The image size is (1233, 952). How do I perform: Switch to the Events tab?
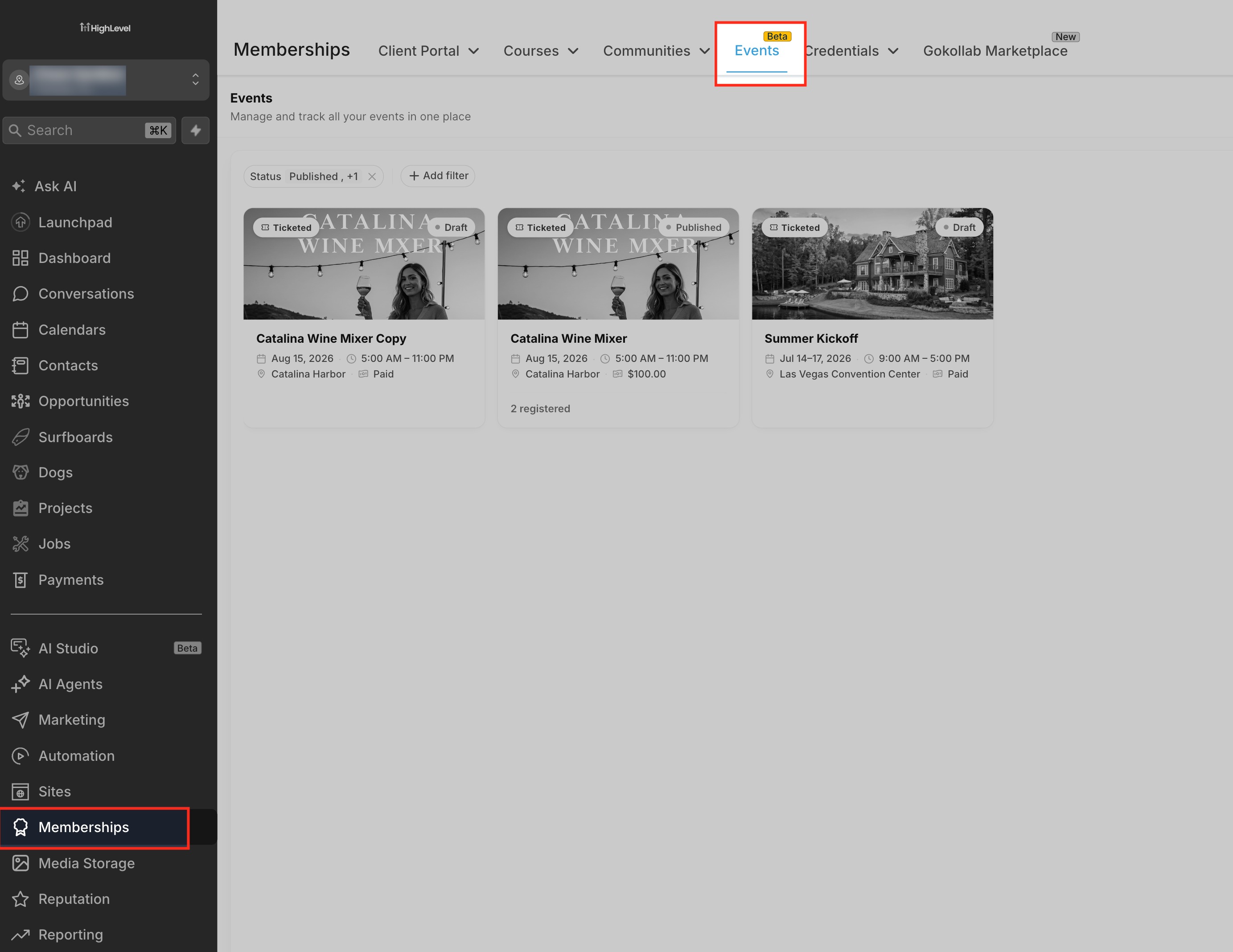pos(756,50)
